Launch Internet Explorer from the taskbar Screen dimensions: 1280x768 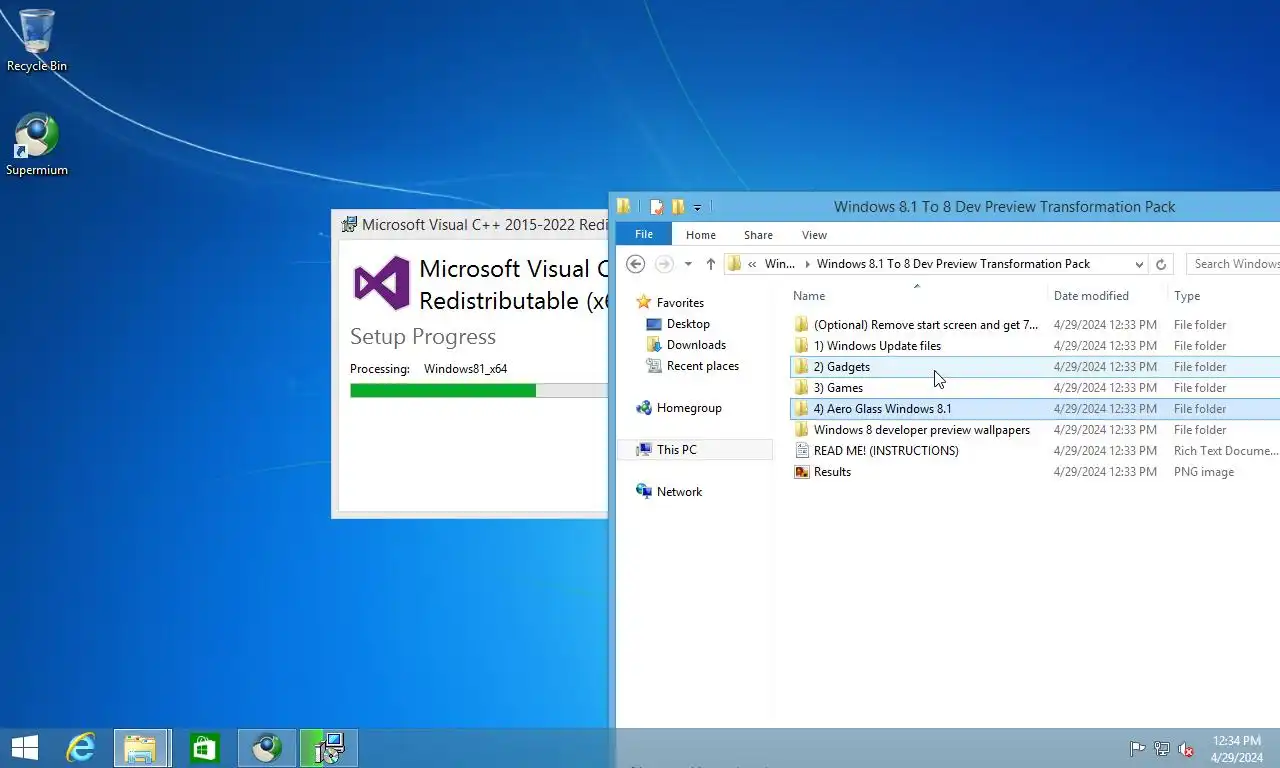coord(81,748)
